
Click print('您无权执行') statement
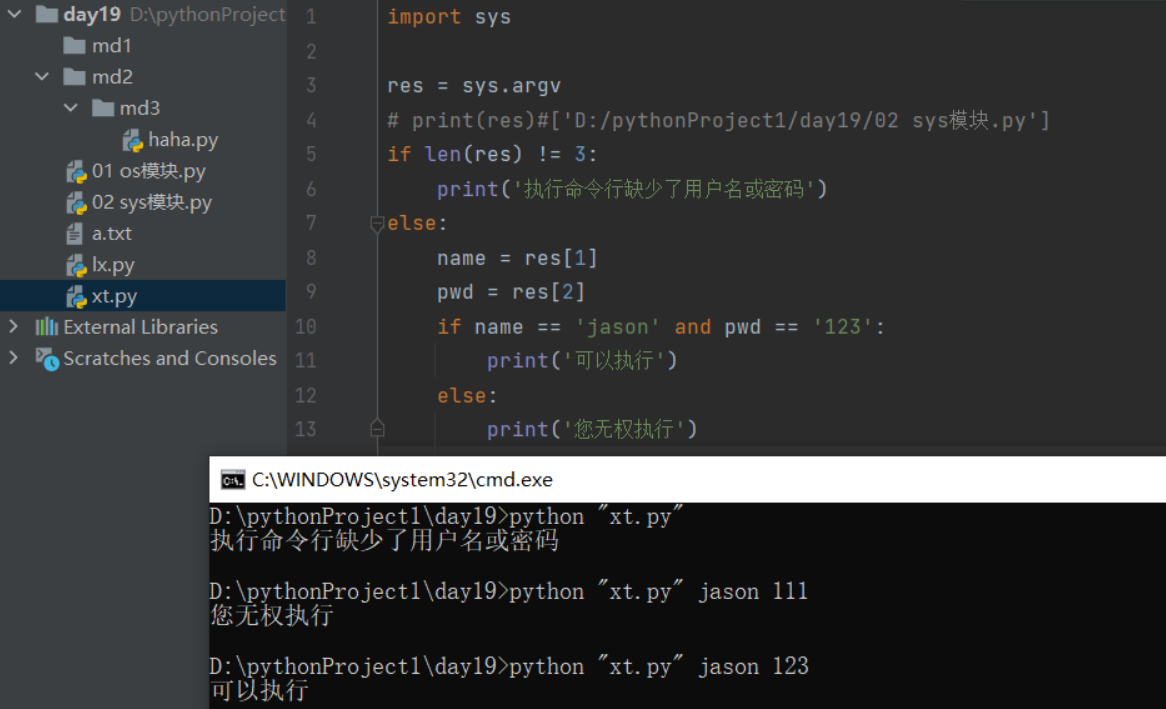click(x=592, y=429)
